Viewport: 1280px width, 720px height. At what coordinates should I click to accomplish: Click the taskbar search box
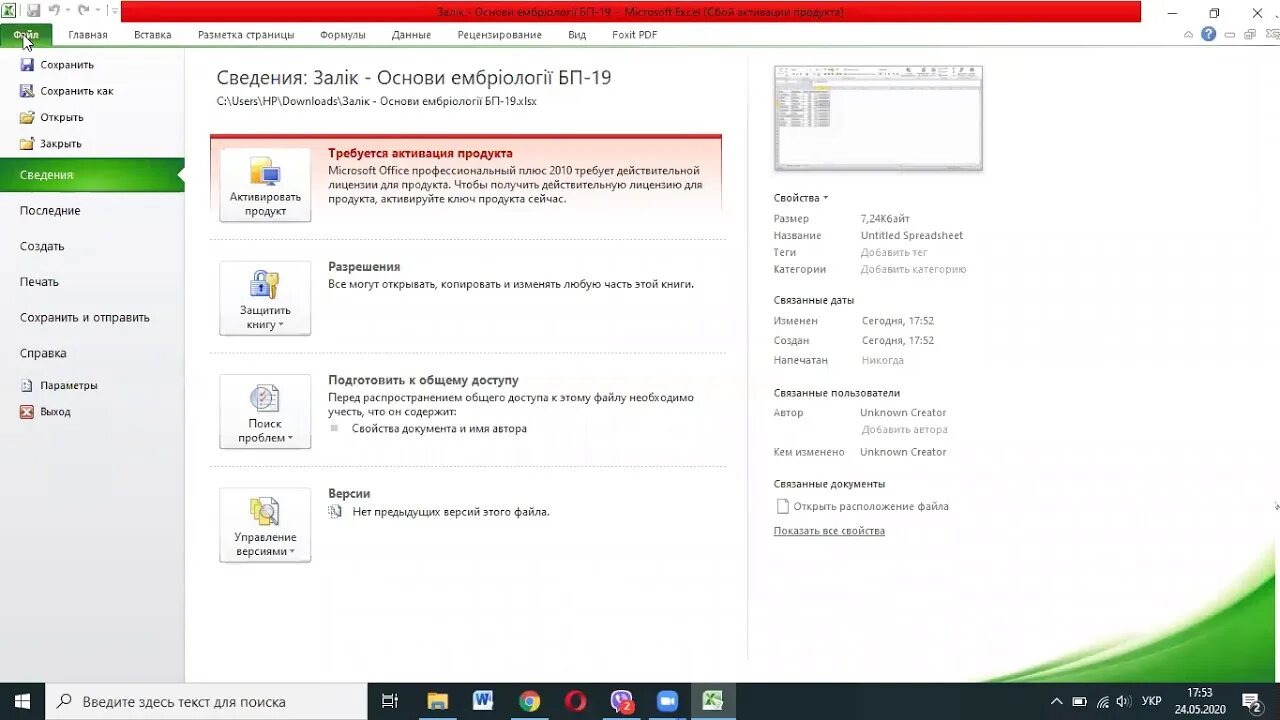(207, 701)
